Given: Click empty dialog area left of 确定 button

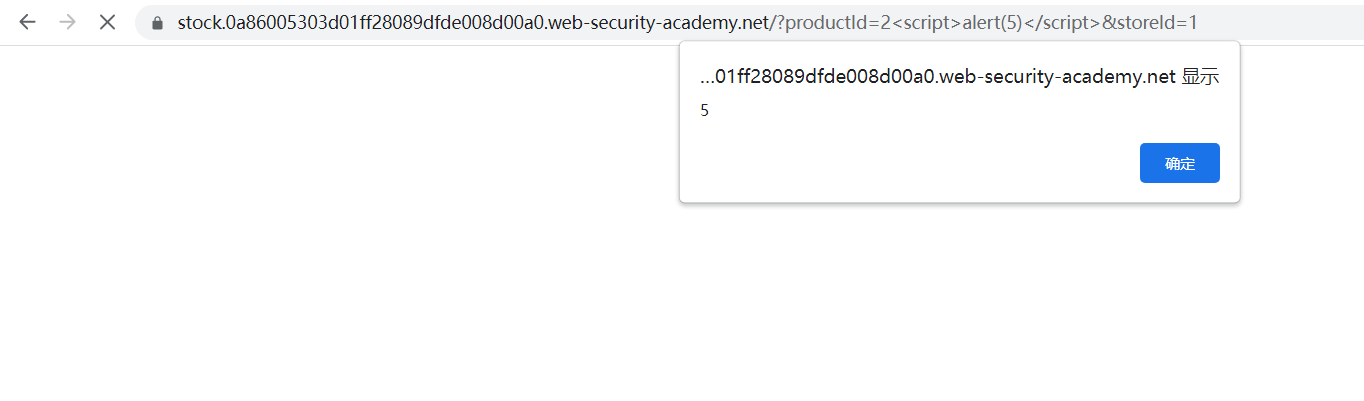Looking at the screenshot, I should coord(900,163).
